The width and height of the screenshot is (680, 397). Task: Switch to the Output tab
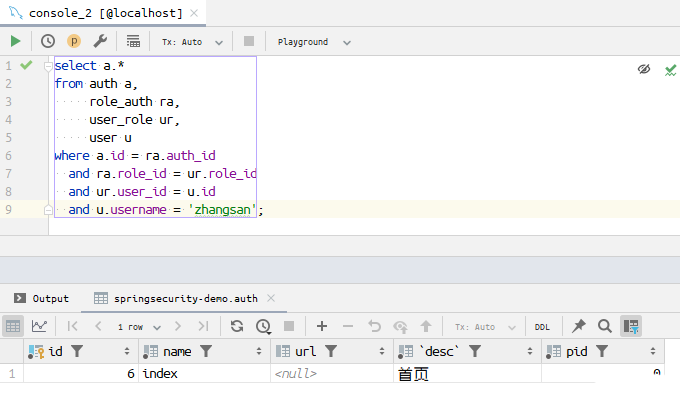coord(42,299)
